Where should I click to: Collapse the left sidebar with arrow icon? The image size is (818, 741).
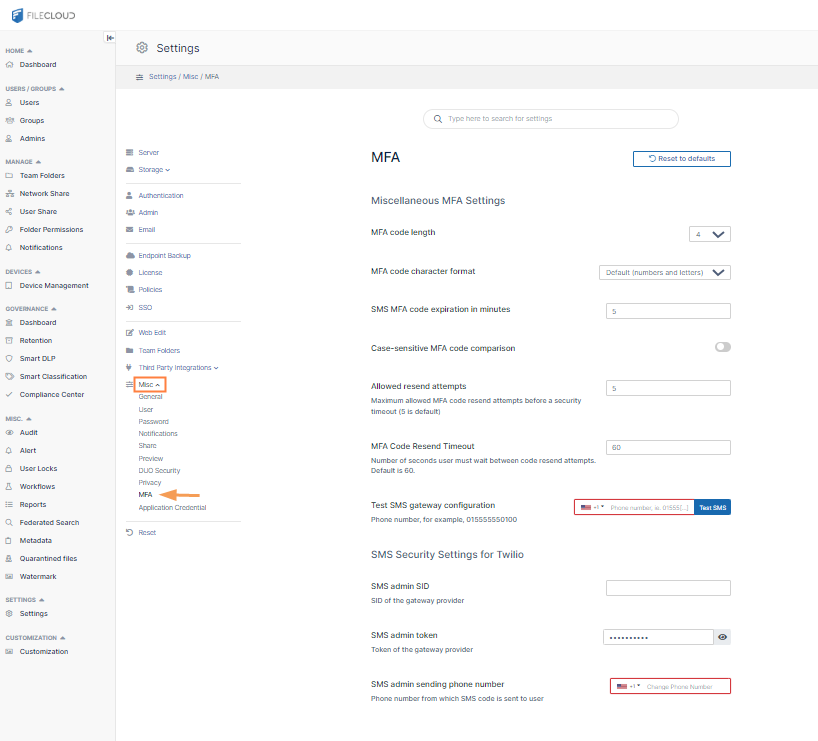click(110, 38)
